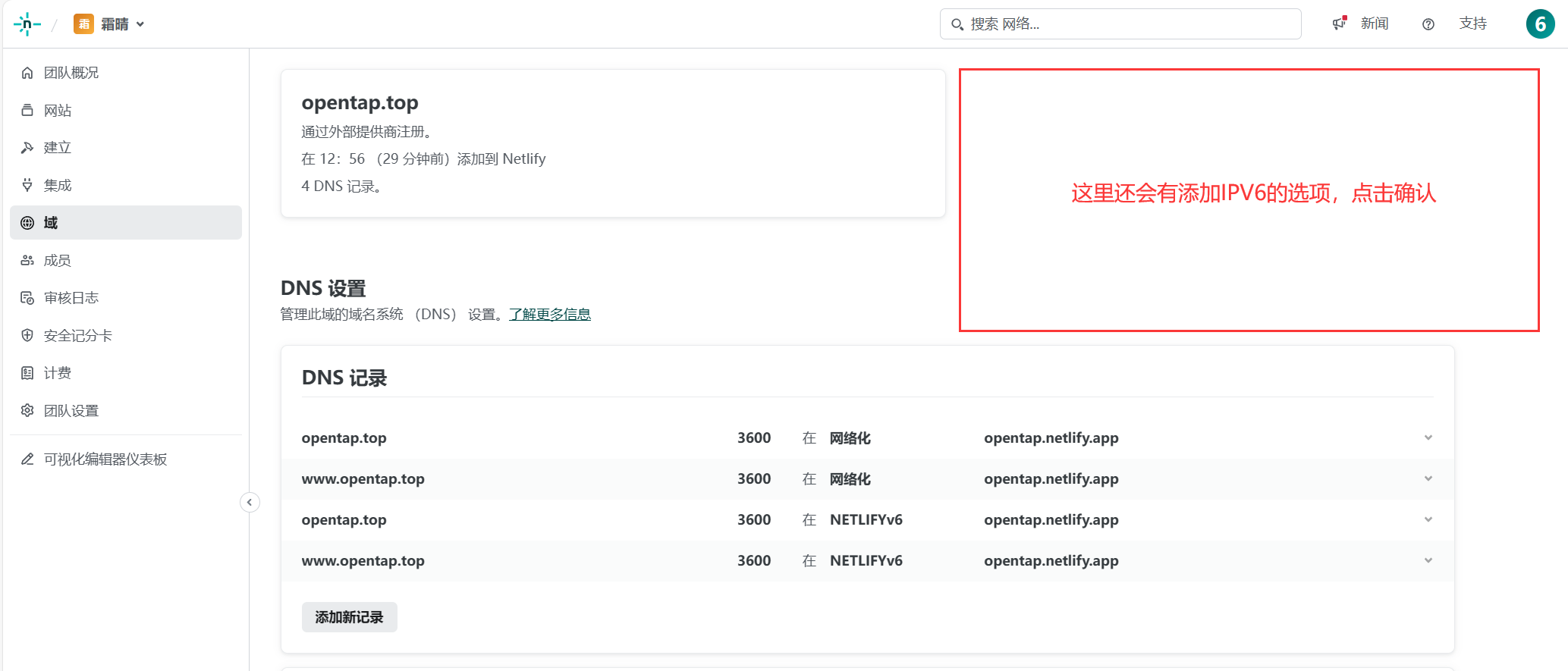Viewport: 1568px width, 671px height.
Task: Open the 新闻 news link
Action: (x=1375, y=24)
